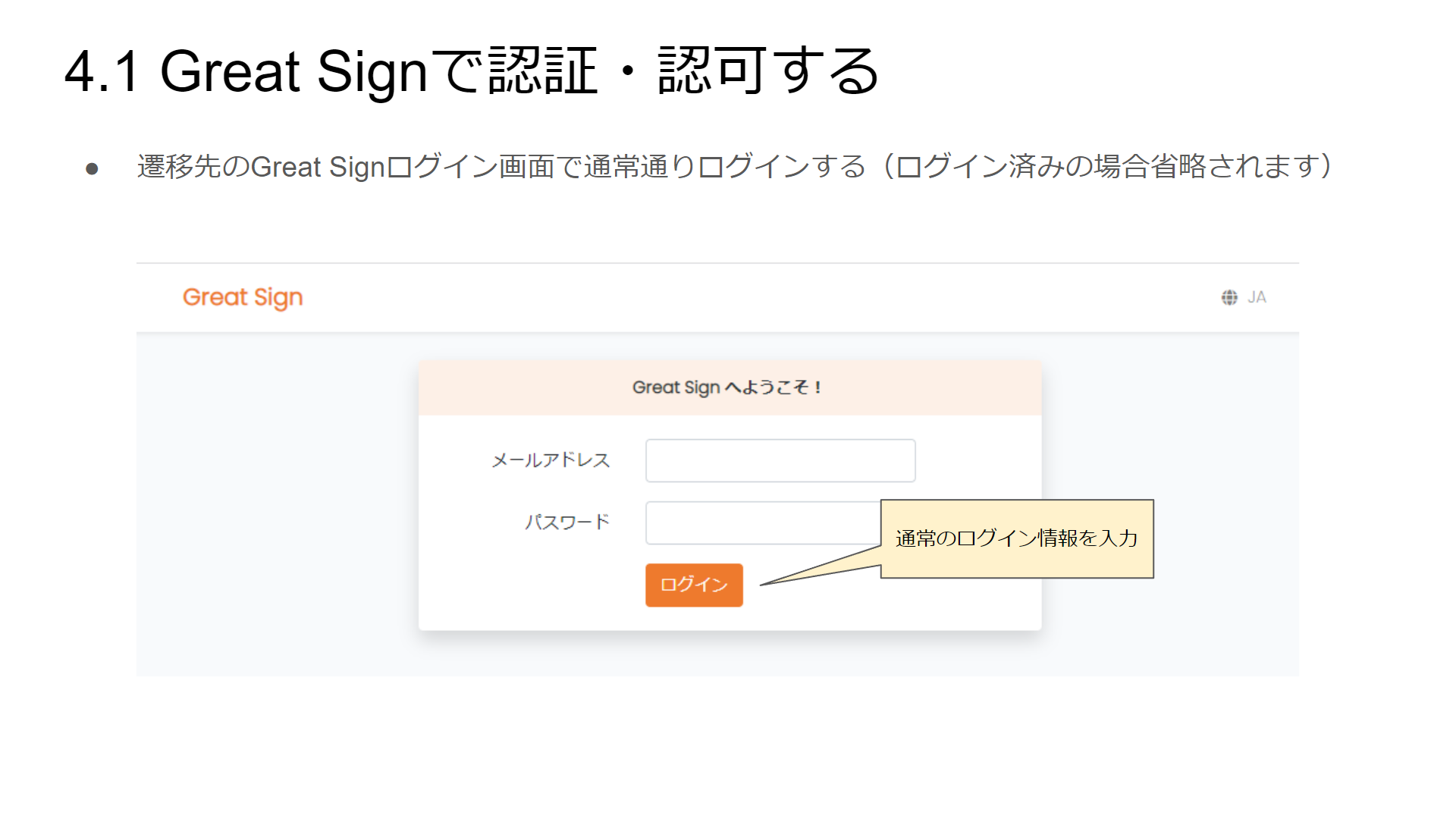The height and width of the screenshot is (819, 1456).
Task: Select the メールアドレス label text
Action: tap(551, 460)
